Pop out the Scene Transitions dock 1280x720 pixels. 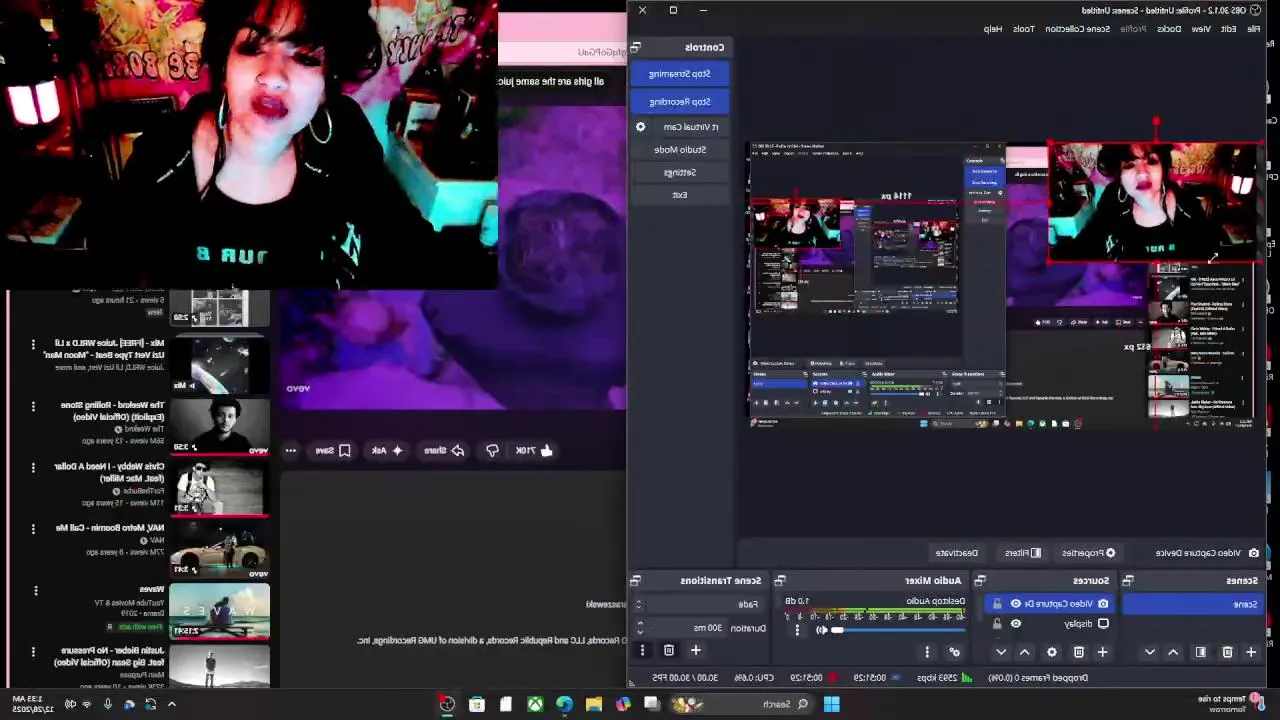[635, 580]
